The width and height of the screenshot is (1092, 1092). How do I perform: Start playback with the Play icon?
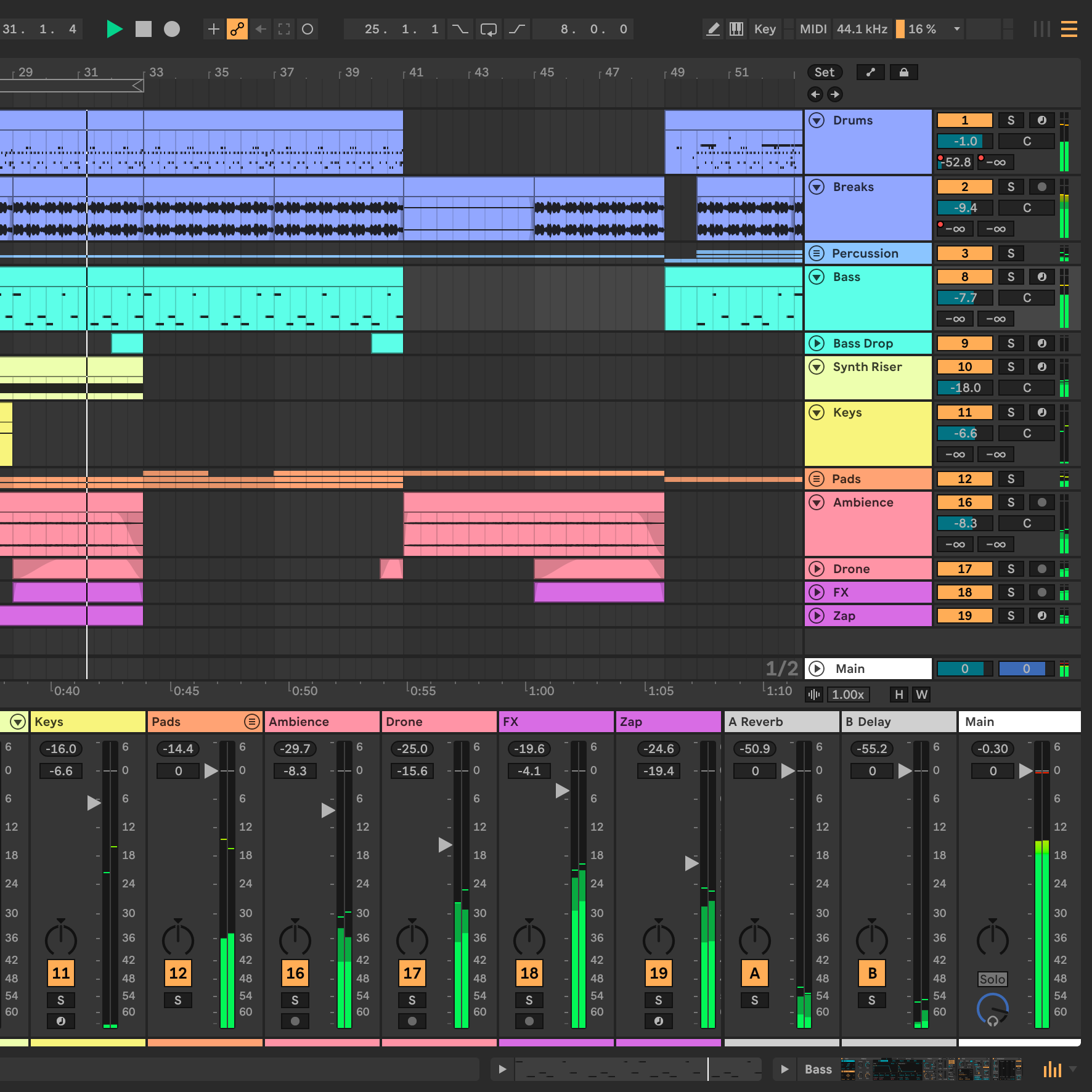click(115, 29)
